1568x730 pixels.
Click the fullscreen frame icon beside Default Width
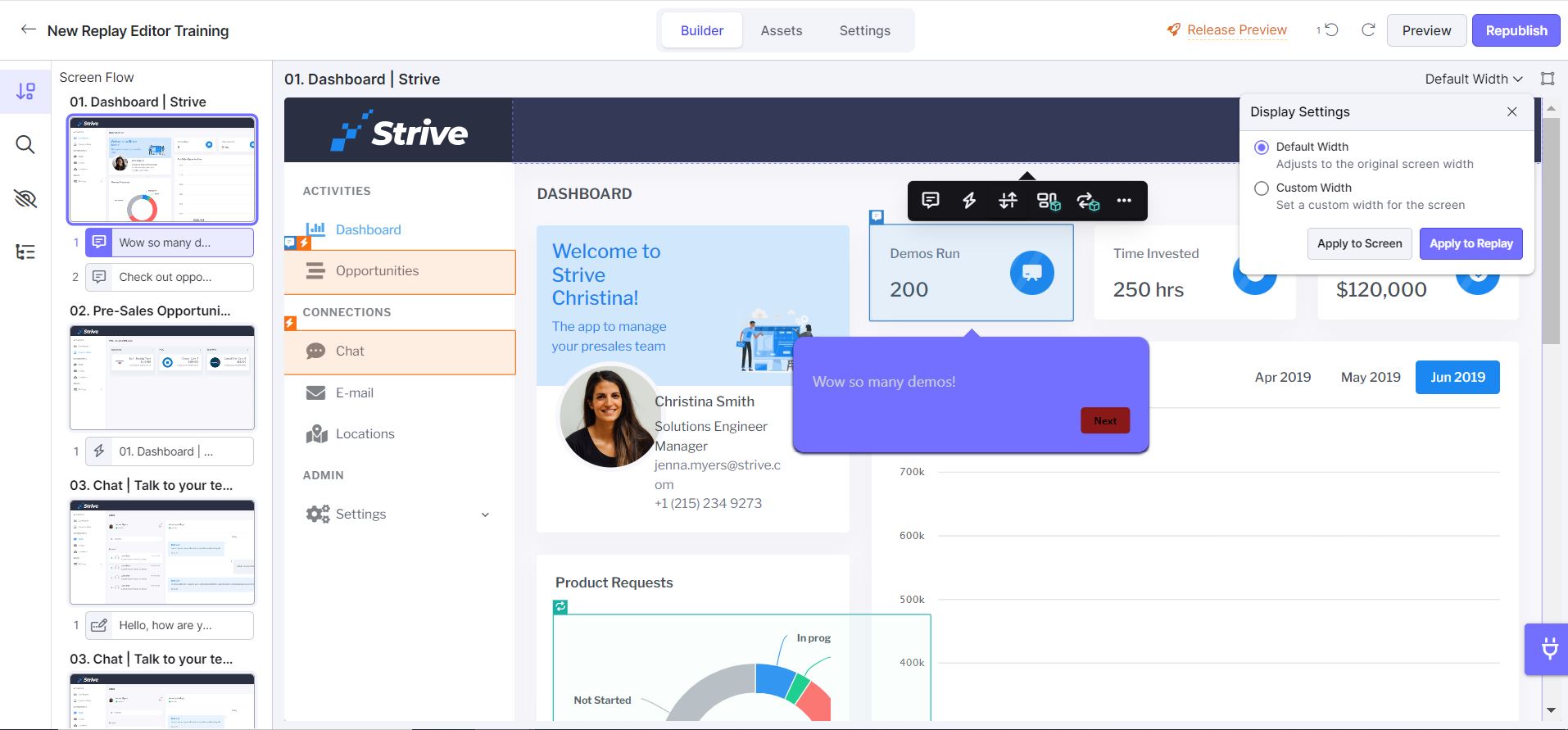click(1548, 79)
